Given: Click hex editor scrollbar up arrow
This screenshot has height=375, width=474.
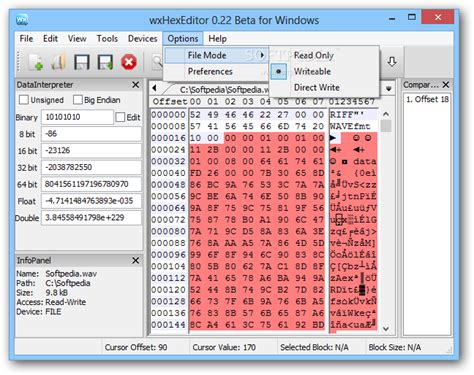Looking at the screenshot, I should 386,114.
